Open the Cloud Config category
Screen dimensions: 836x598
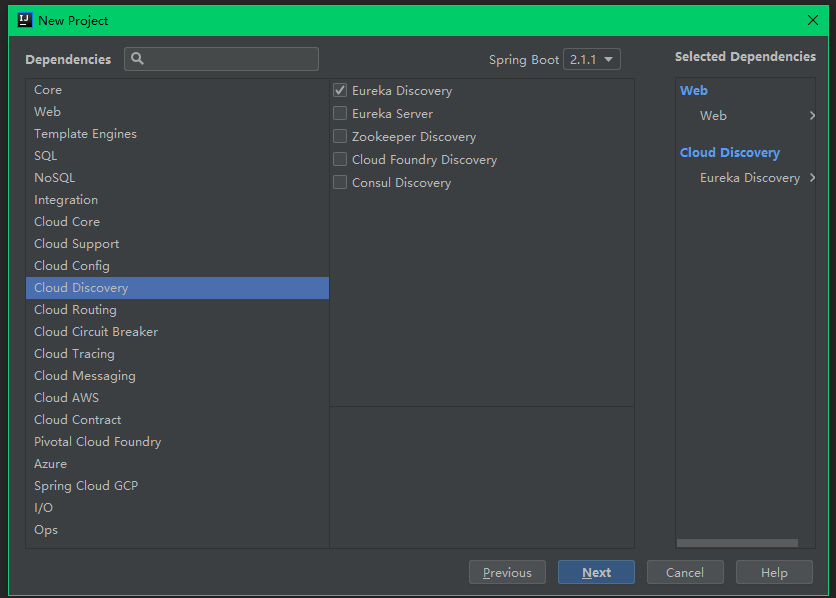point(178,265)
